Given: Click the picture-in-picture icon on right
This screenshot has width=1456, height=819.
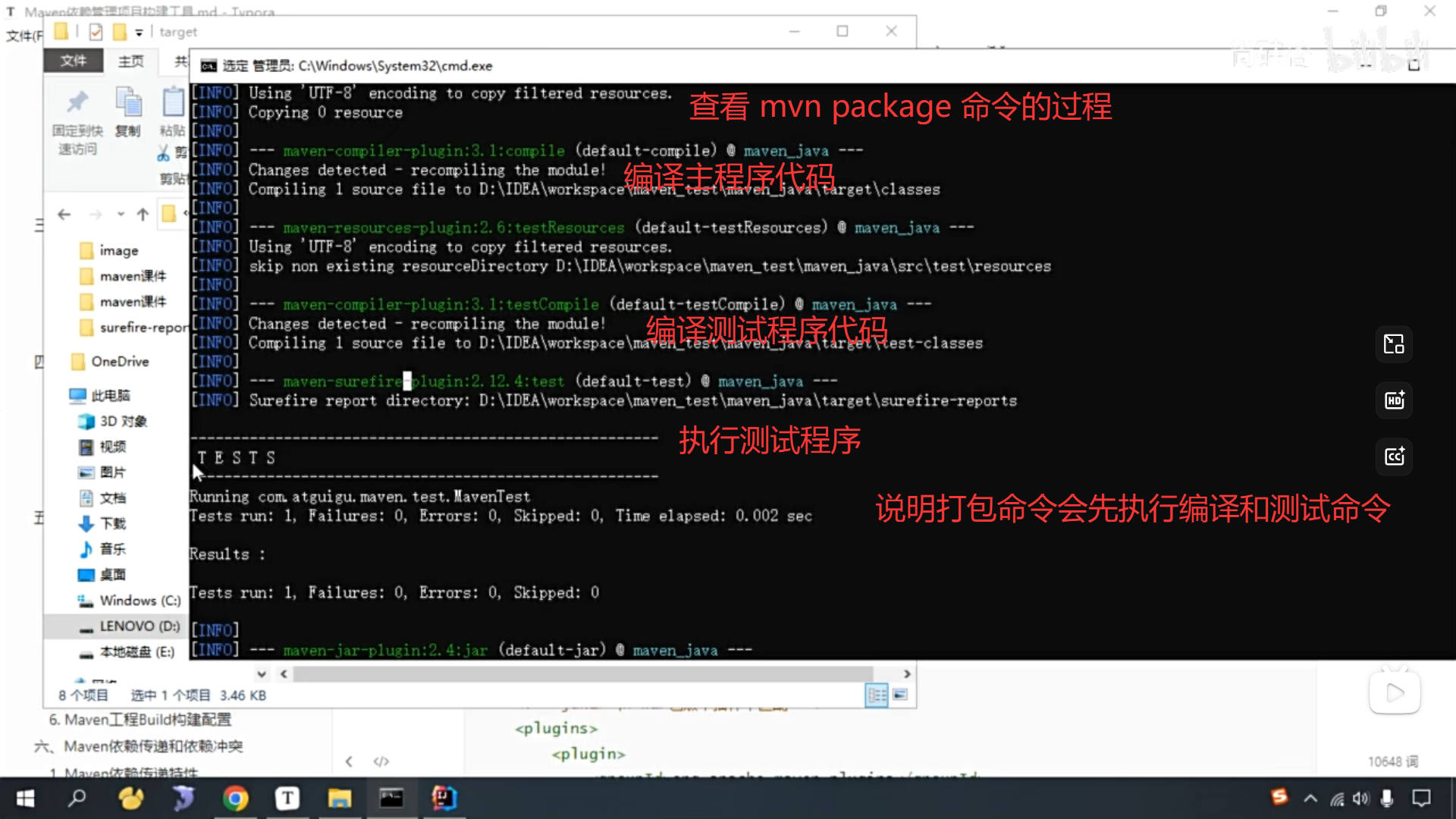Looking at the screenshot, I should (1394, 344).
